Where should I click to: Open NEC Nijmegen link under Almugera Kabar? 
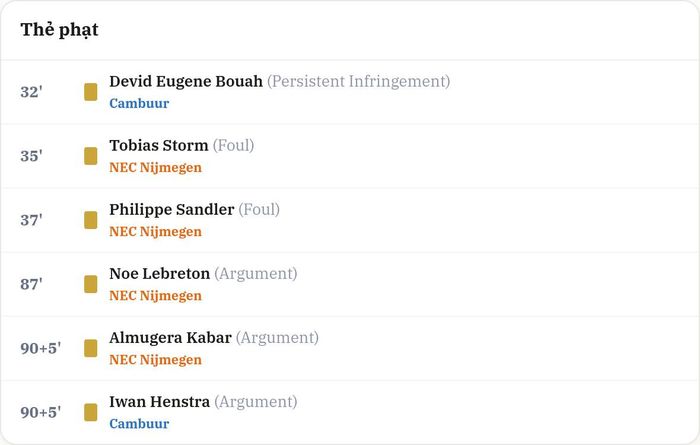point(155,360)
